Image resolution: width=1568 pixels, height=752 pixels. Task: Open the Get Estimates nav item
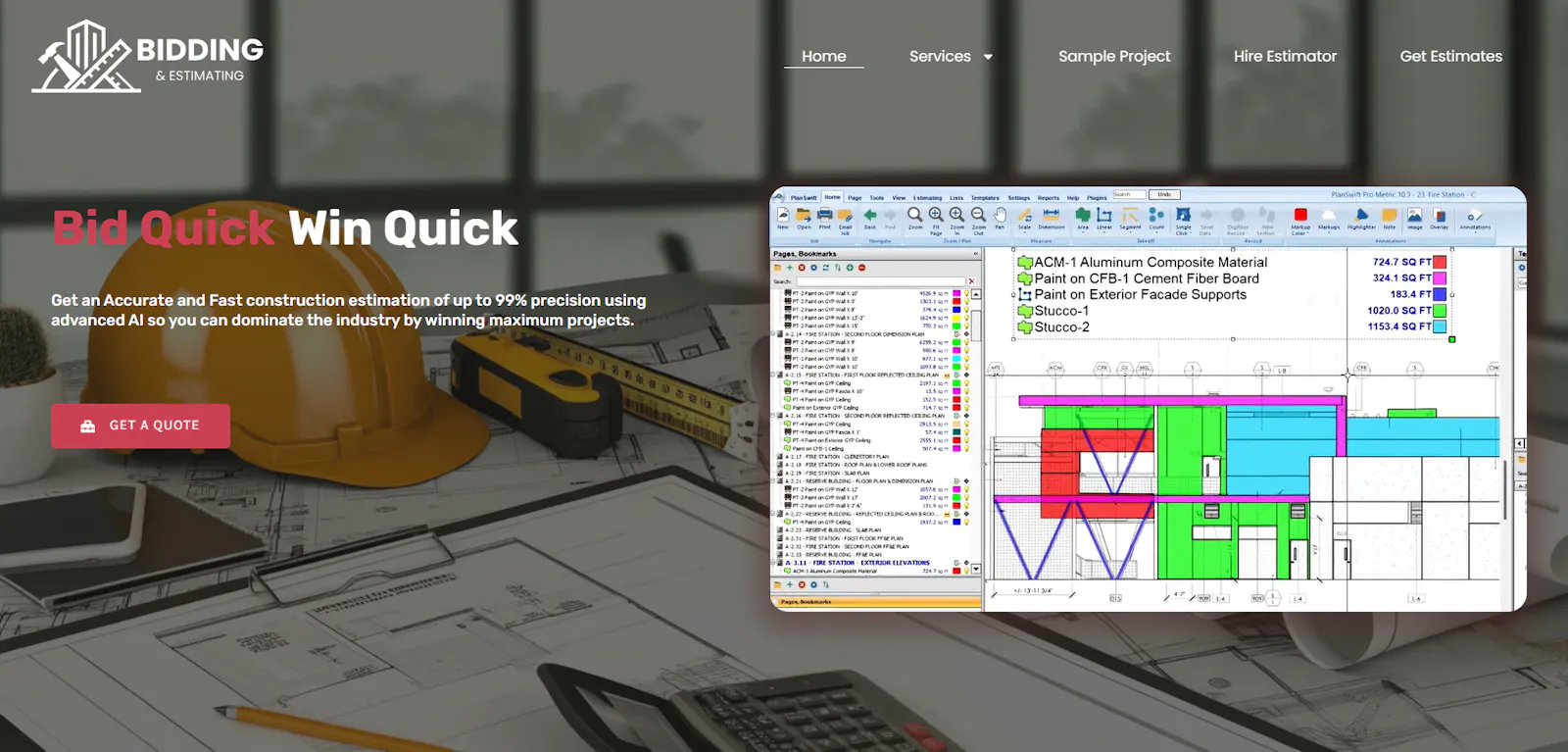(1450, 56)
